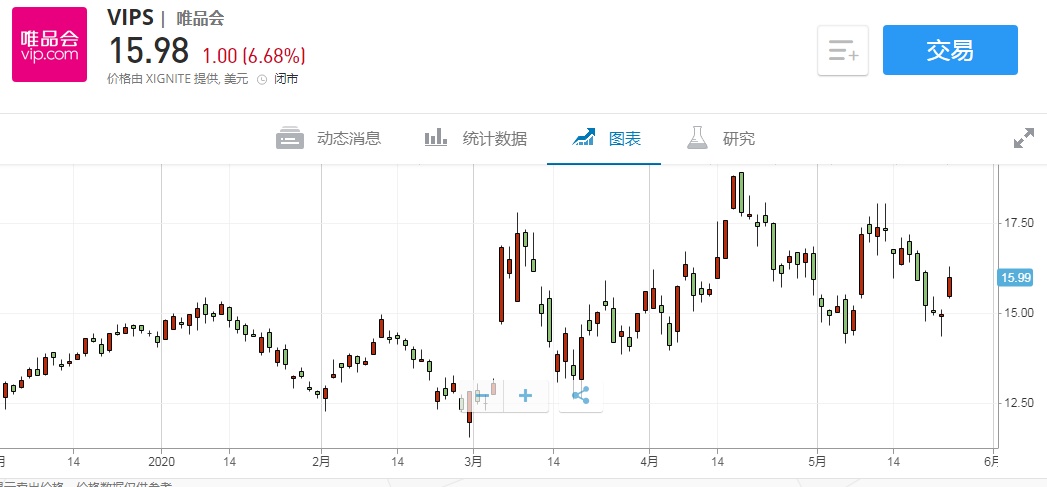Image resolution: width=1047 pixels, height=487 pixels.
Task: Expand chart to full screen
Action: click(1023, 139)
